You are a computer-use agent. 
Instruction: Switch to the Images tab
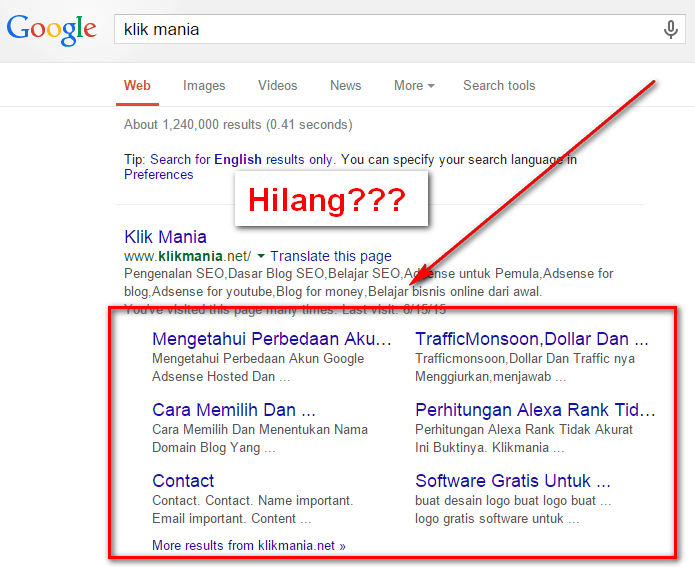pyautogui.click(x=204, y=86)
